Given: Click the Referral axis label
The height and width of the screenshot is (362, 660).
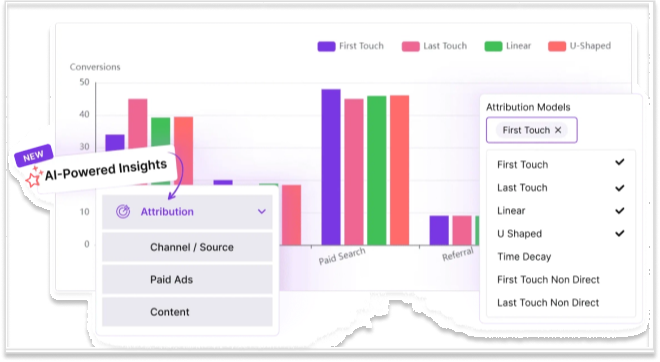Looking at the screenshot, I should tap(458, 254).
